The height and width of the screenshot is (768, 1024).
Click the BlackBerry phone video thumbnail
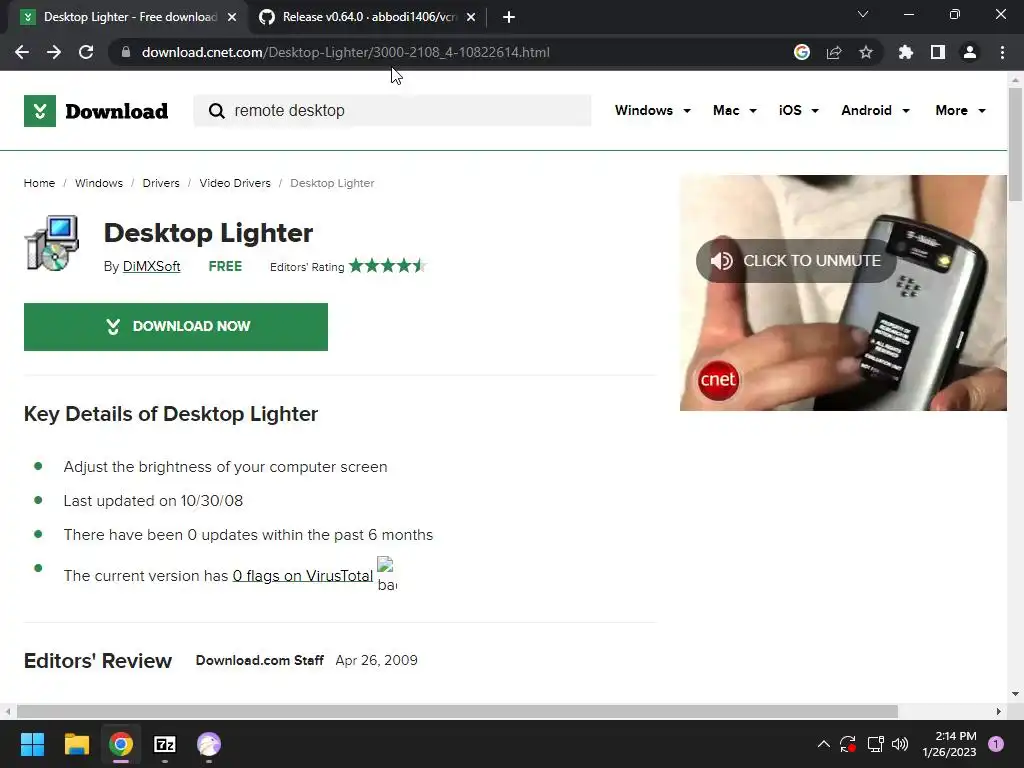point(843,293)
